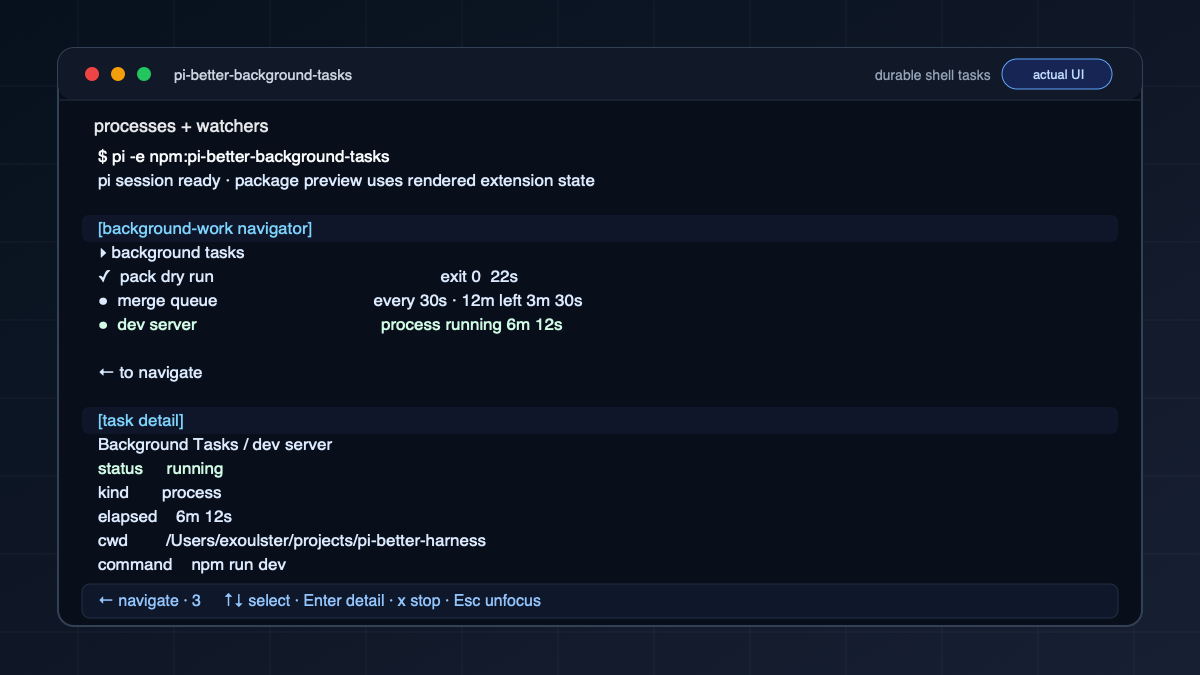Click the 'status' field label
Screen dimensions: 1200x675
pyautogui.click(x=120, y=469)
